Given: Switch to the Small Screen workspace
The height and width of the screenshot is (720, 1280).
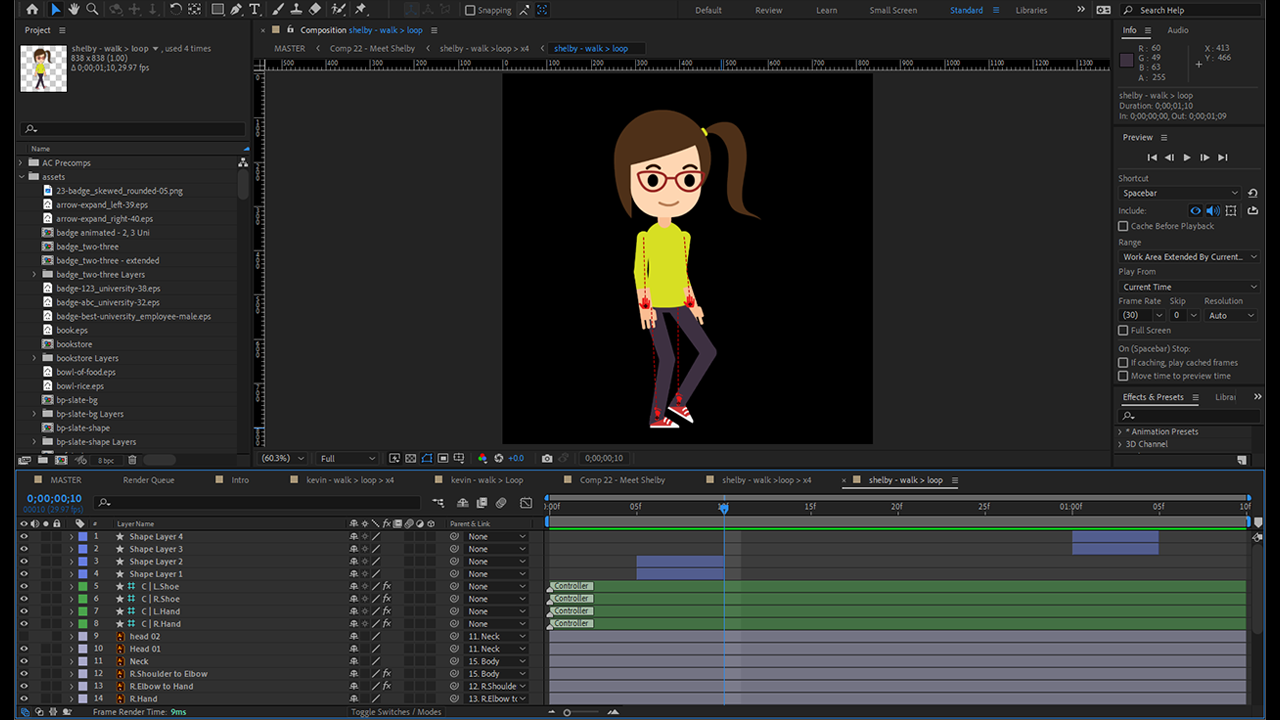Looking at the screenshot, I should (x=892, y=10).
